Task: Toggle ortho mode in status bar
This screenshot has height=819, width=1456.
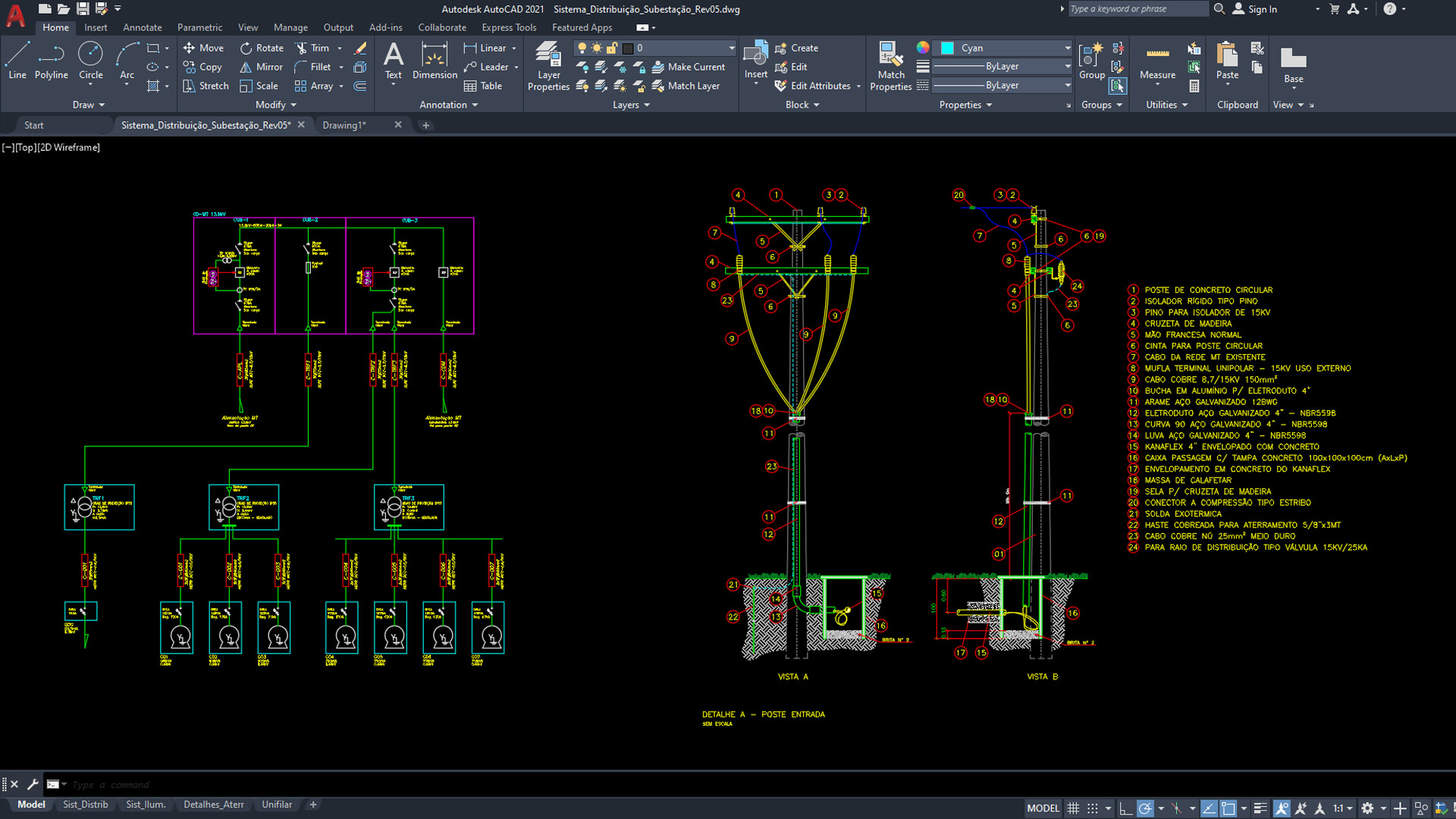Action: 1125,808
